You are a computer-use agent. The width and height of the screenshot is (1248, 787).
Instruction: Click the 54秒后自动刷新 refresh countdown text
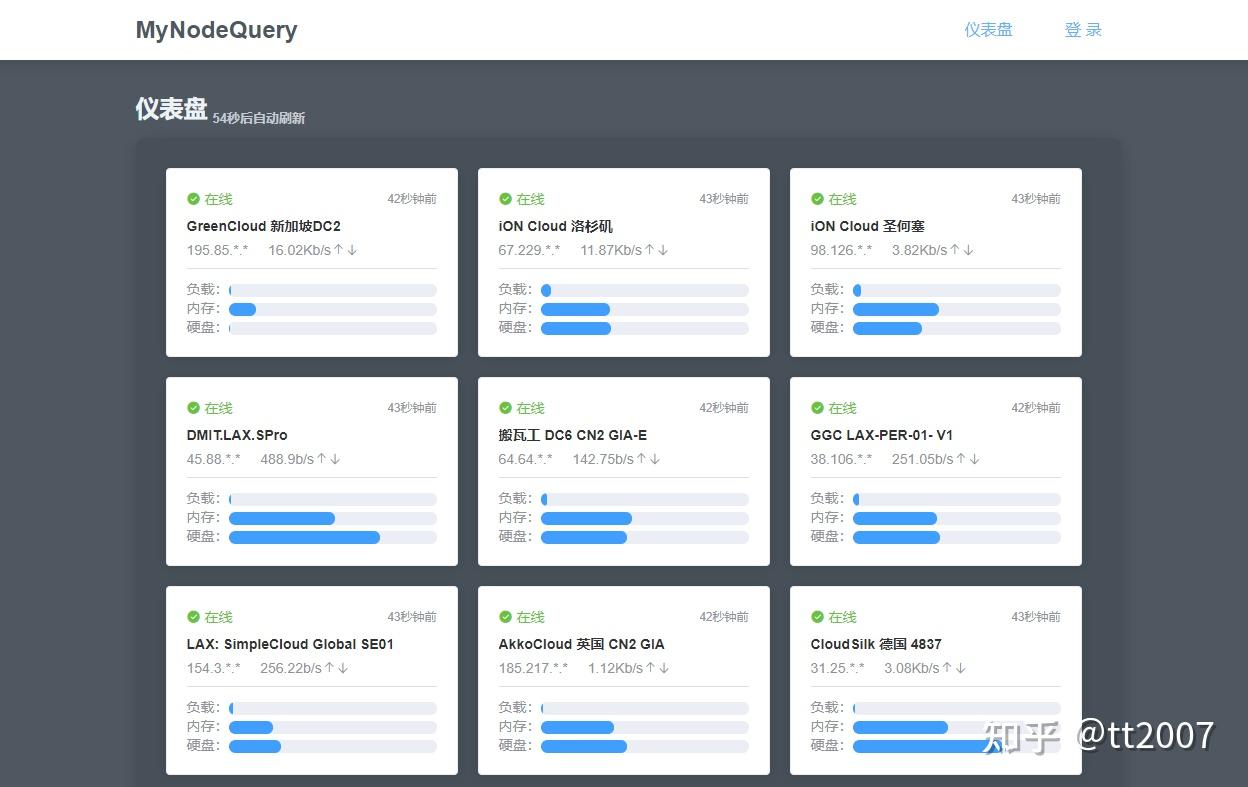tap(258, 117)
